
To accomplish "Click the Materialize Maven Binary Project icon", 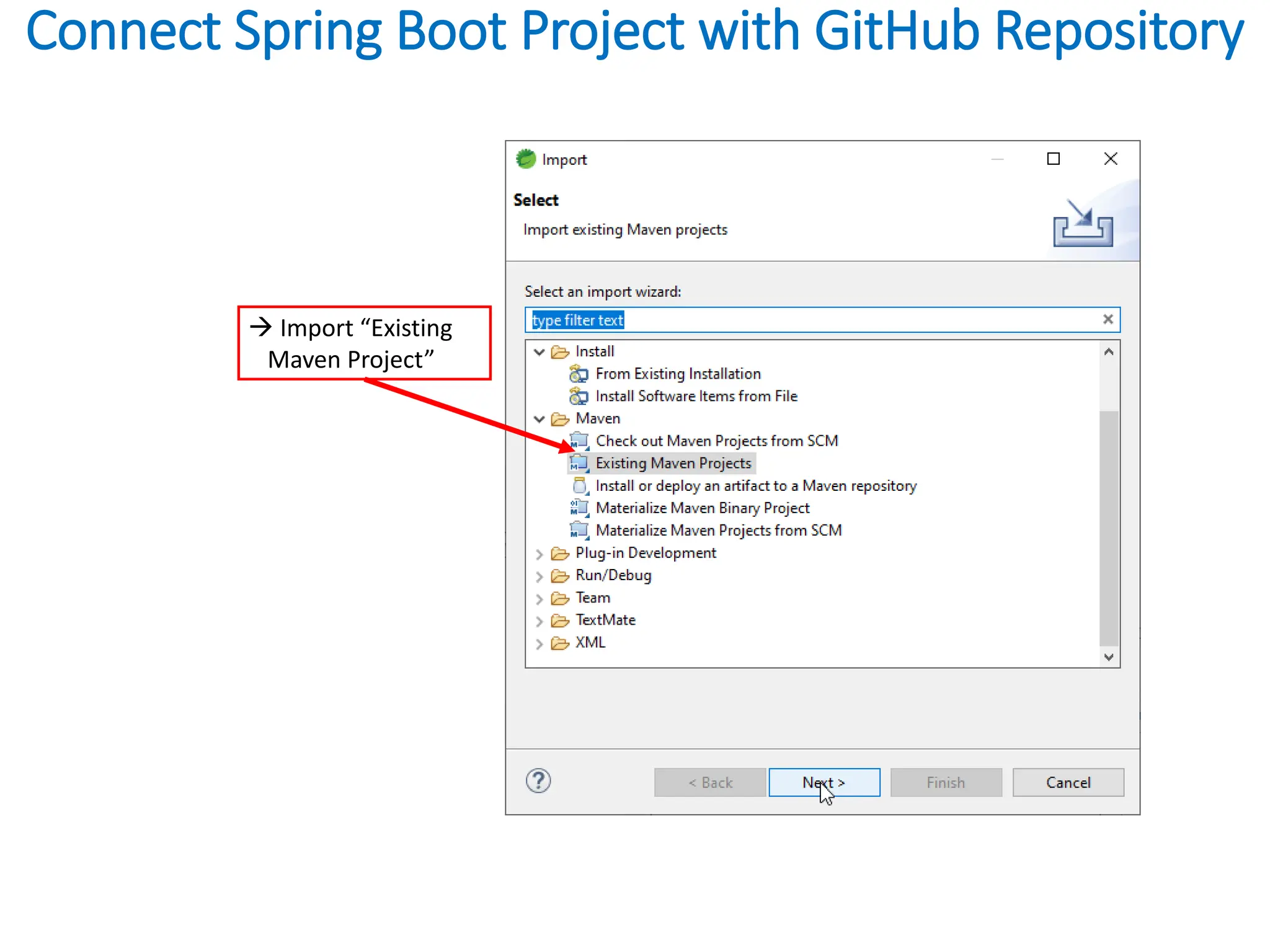I will pos(579,508).
